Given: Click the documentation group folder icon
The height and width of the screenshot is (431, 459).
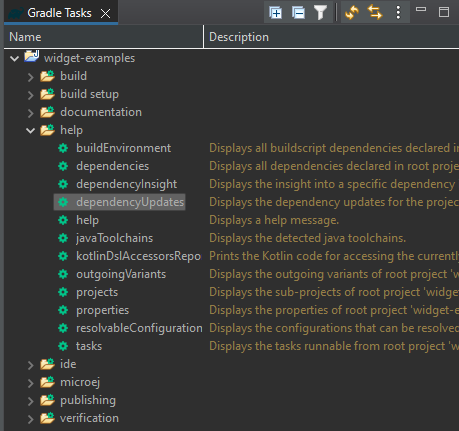Looking at the screenshot, I should point(47,112).
